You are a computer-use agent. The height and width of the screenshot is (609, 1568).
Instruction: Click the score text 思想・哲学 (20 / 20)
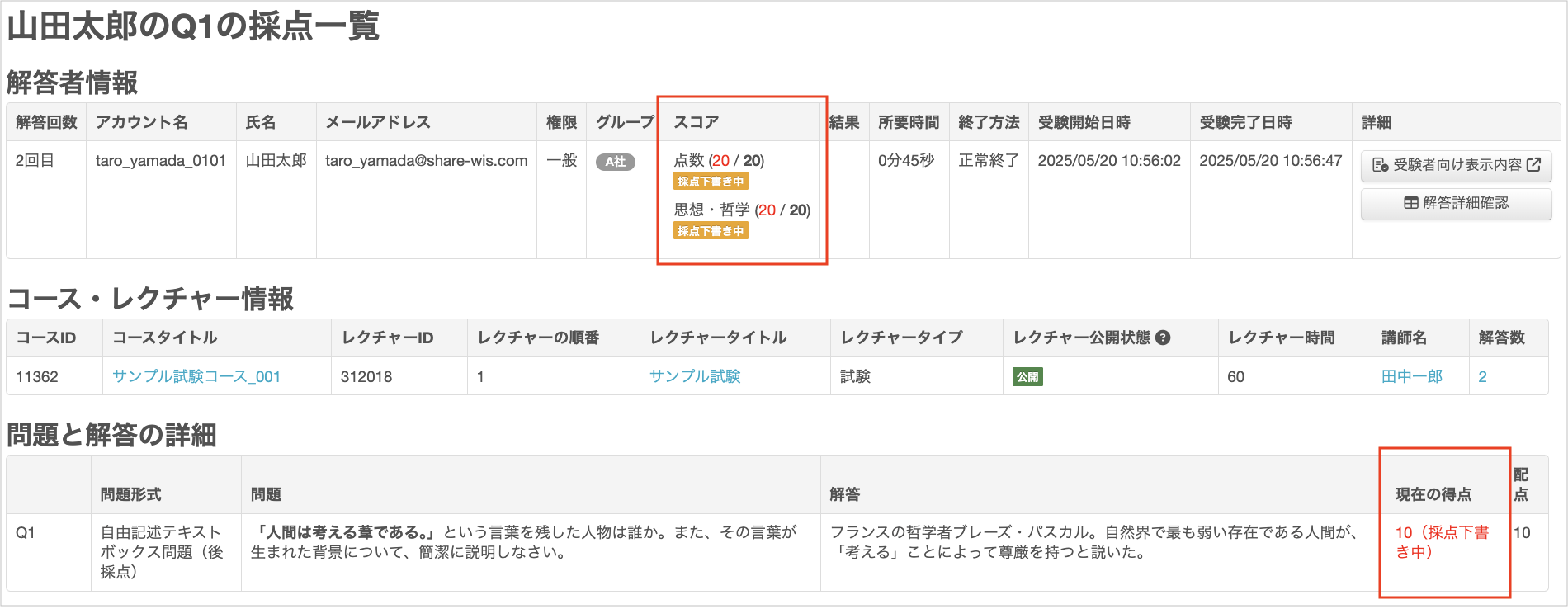tap(742, 210)
